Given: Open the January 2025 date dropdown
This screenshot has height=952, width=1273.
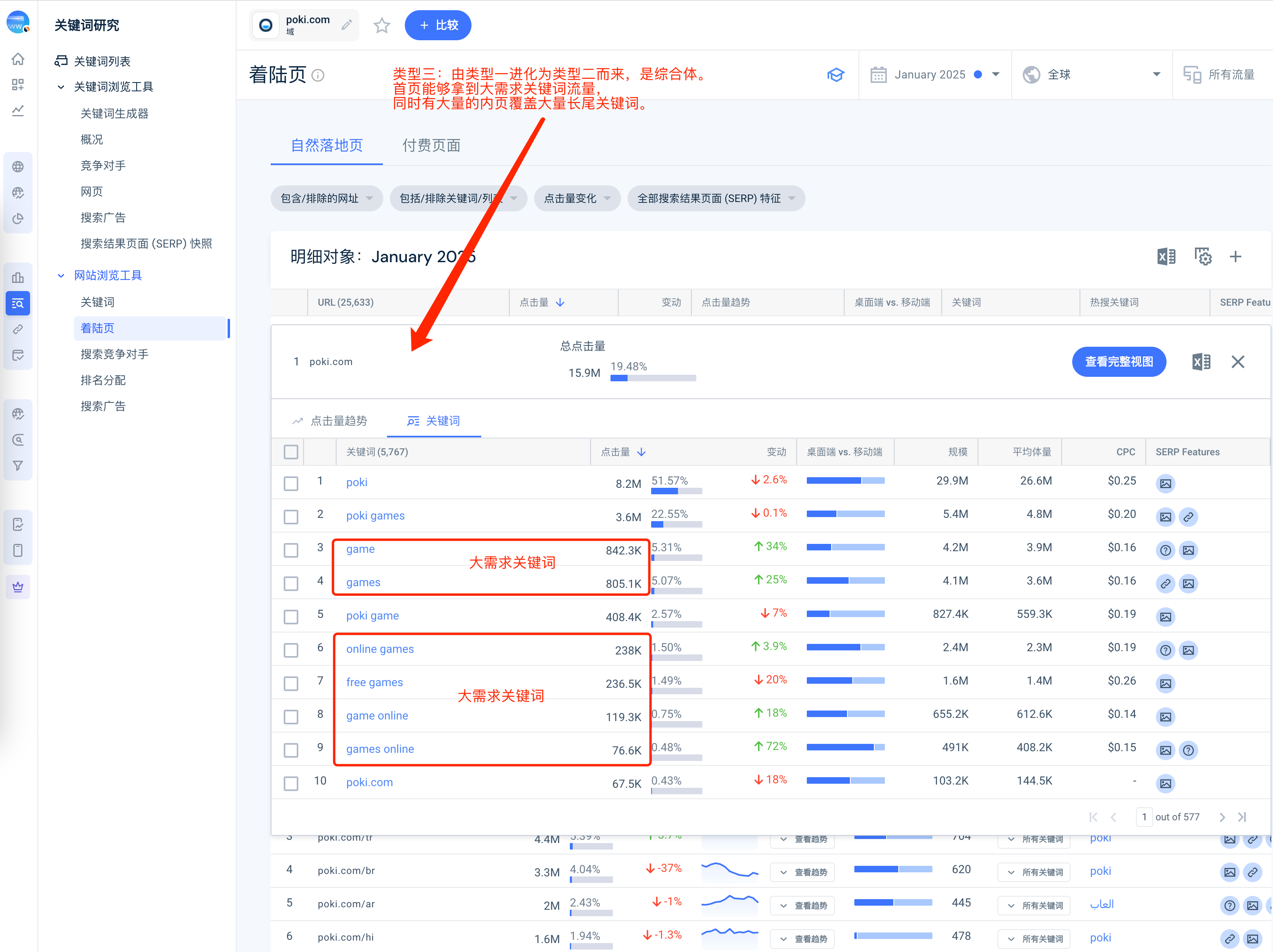Looking at the screenshot, I should pyautogui.click(x=935, y=75).
